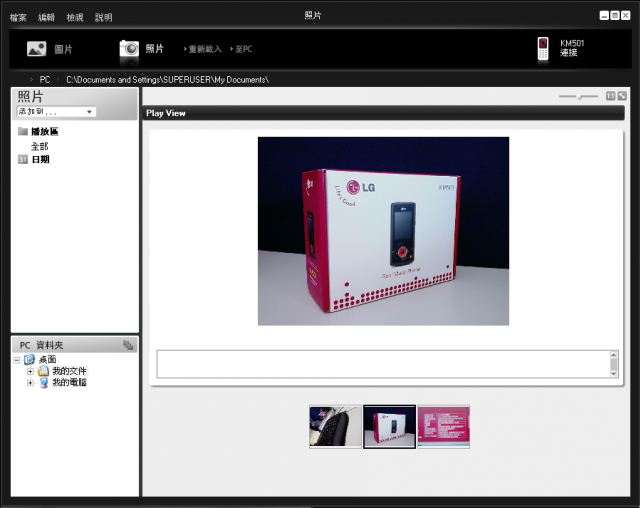Click PC in the path breadcrumb
Viewport: 640px width, 508px height.
(45, 80)
